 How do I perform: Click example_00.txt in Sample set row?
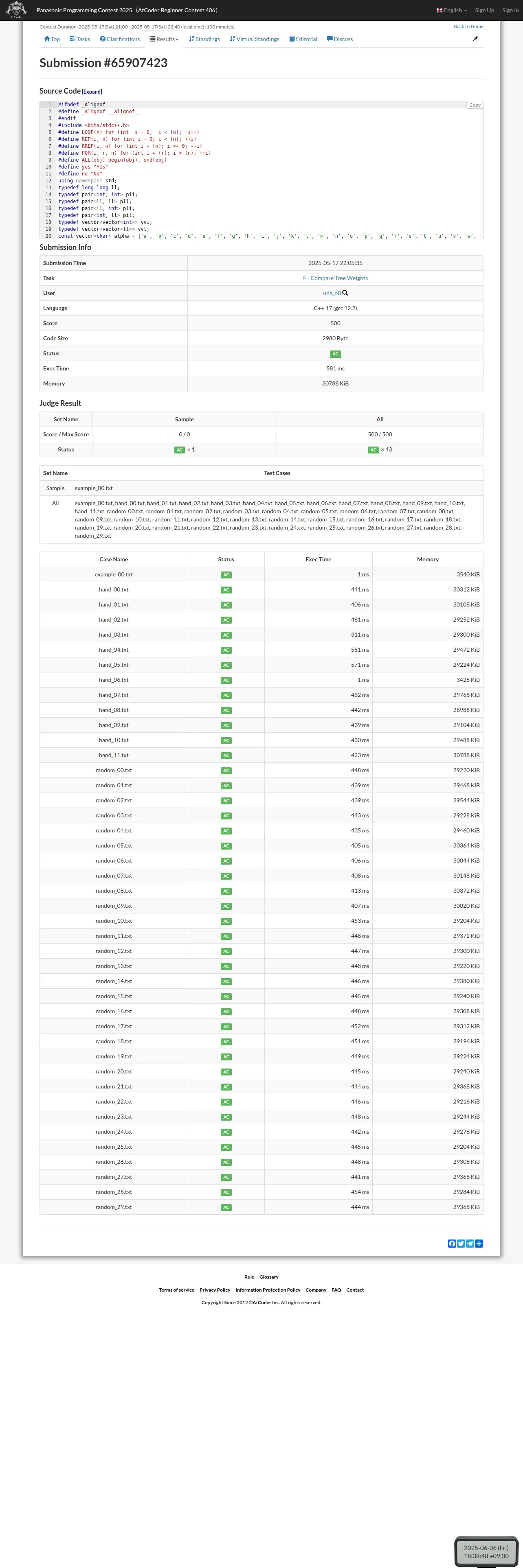click(x=93, y=488)
